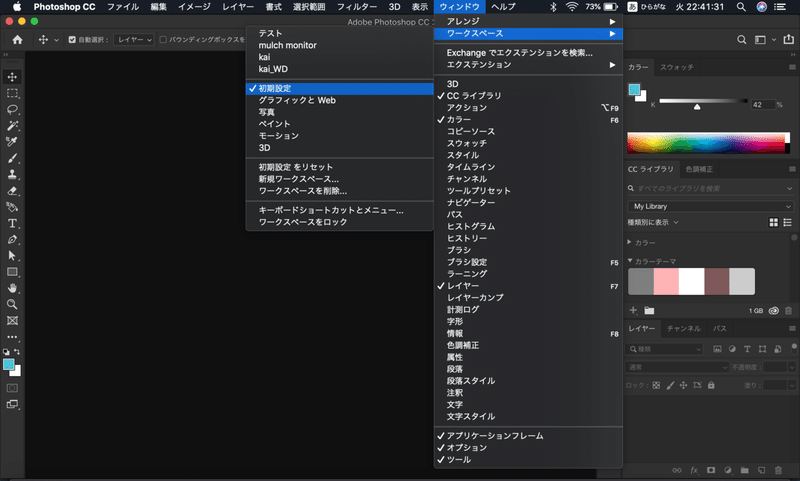Viewport: 800px width, 481px height.
Task: Select the Horizontal Type tool
Action: (x=12, y=223)
